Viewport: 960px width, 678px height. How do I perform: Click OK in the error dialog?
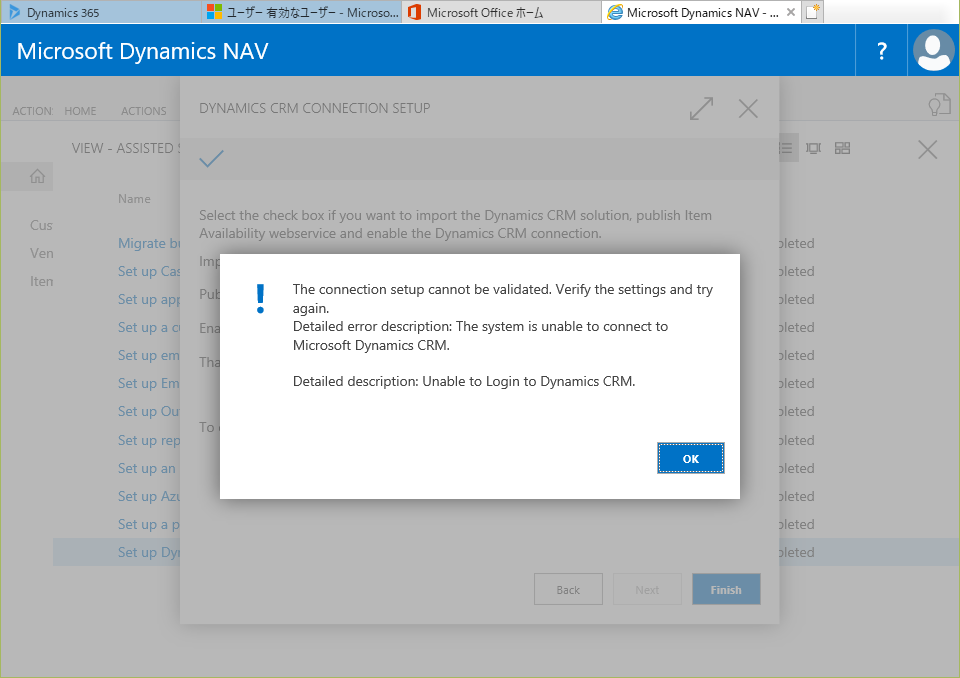coord(691,458)
